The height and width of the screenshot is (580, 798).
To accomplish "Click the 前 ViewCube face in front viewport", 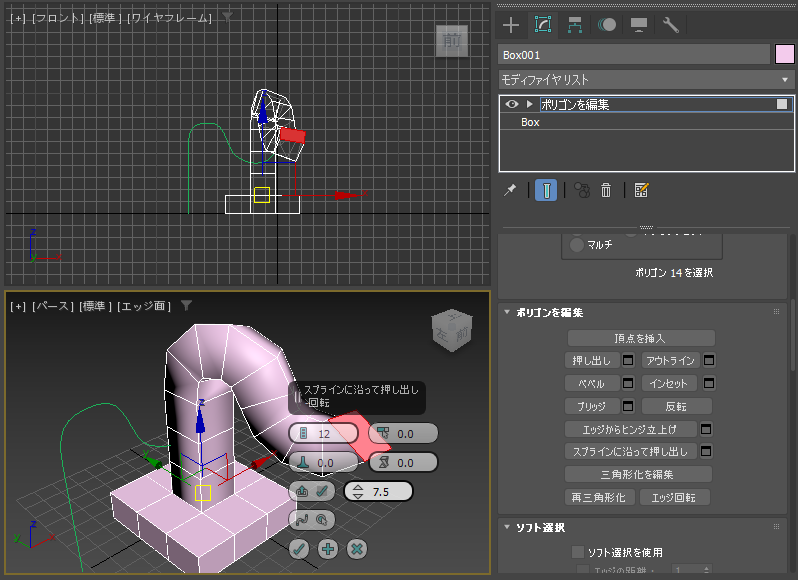I will point(452,40).
